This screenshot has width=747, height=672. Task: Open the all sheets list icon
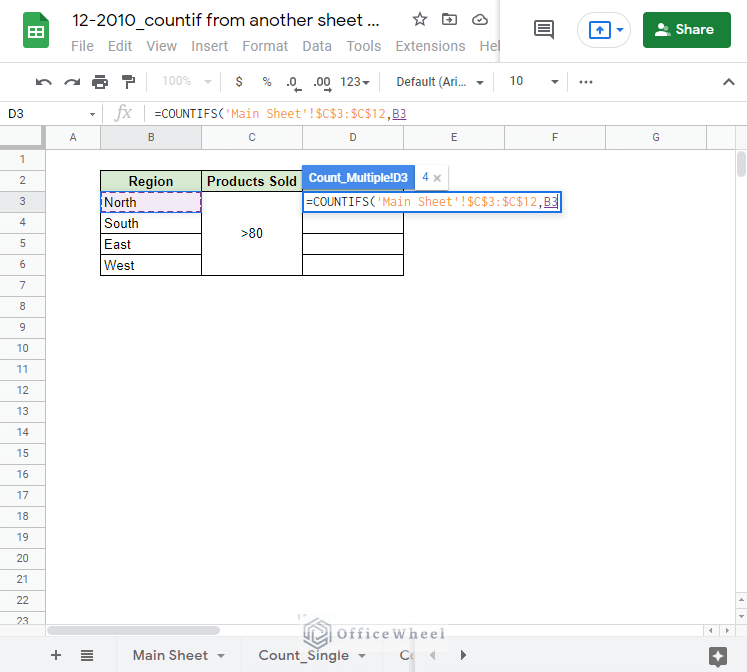(x=87, y=656)
